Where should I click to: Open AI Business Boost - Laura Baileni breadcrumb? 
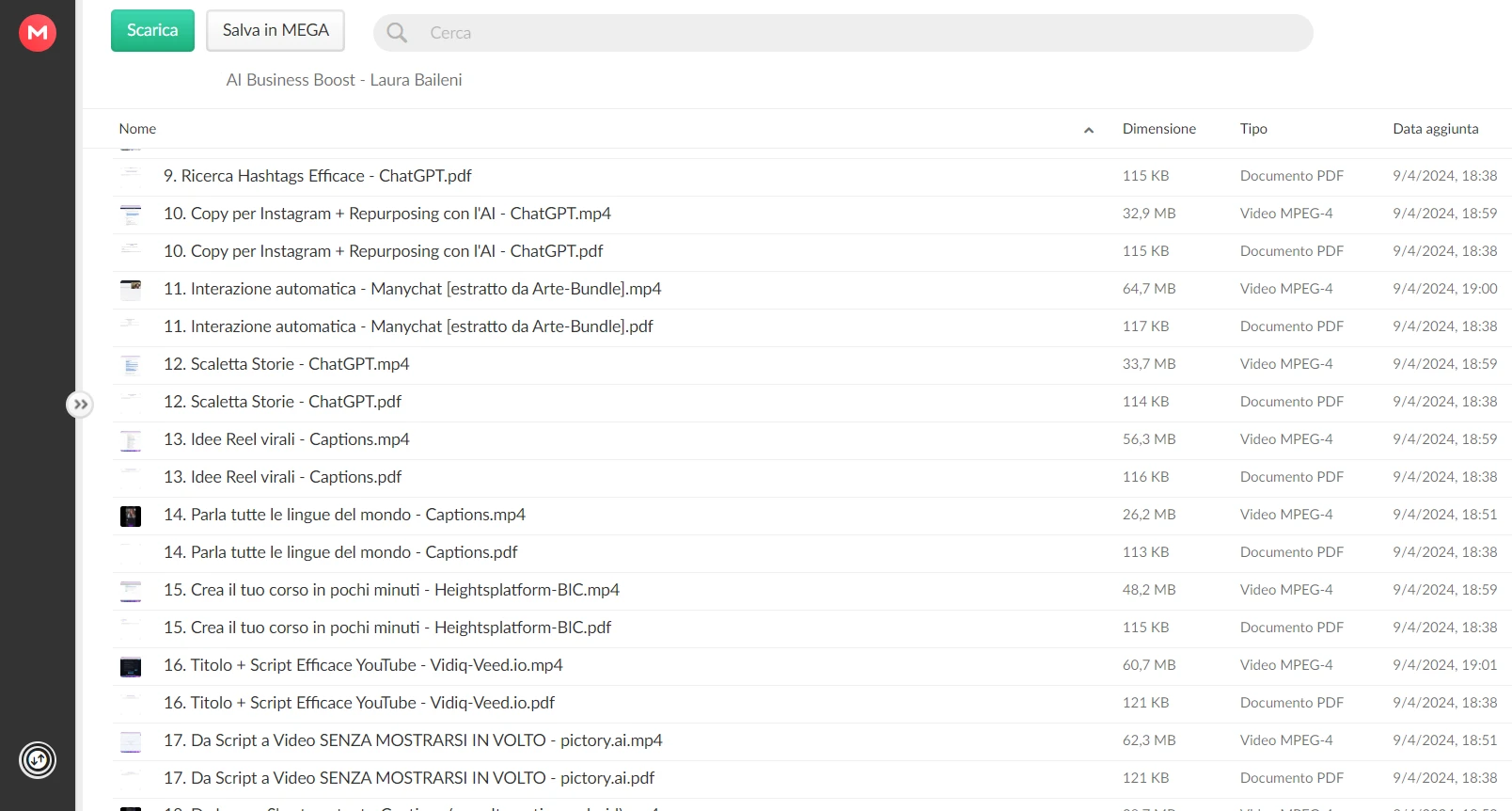point(344,80)
